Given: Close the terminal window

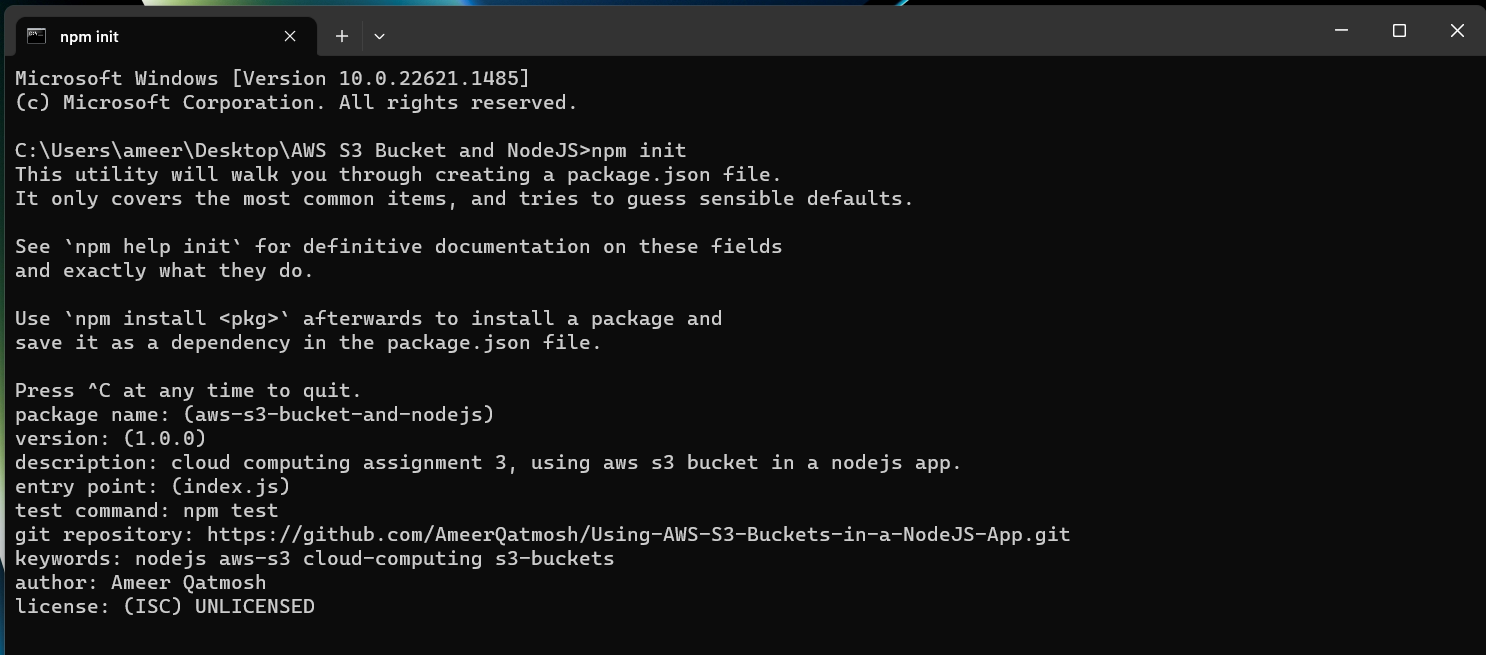Looking at the screenshot, I should point(1457,31).
